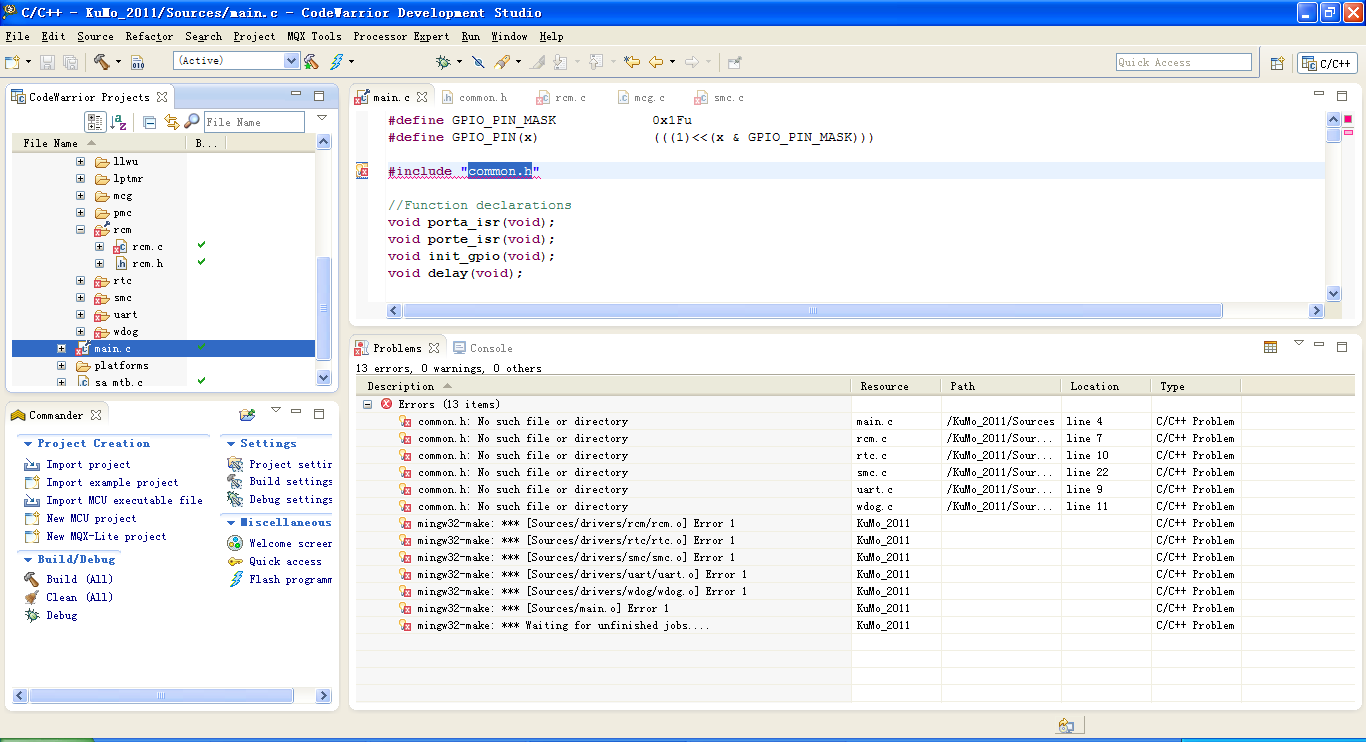Open the Problems view menu triangle
The width and height of the screenshot is (1366, 742).
pos(1299,343)
